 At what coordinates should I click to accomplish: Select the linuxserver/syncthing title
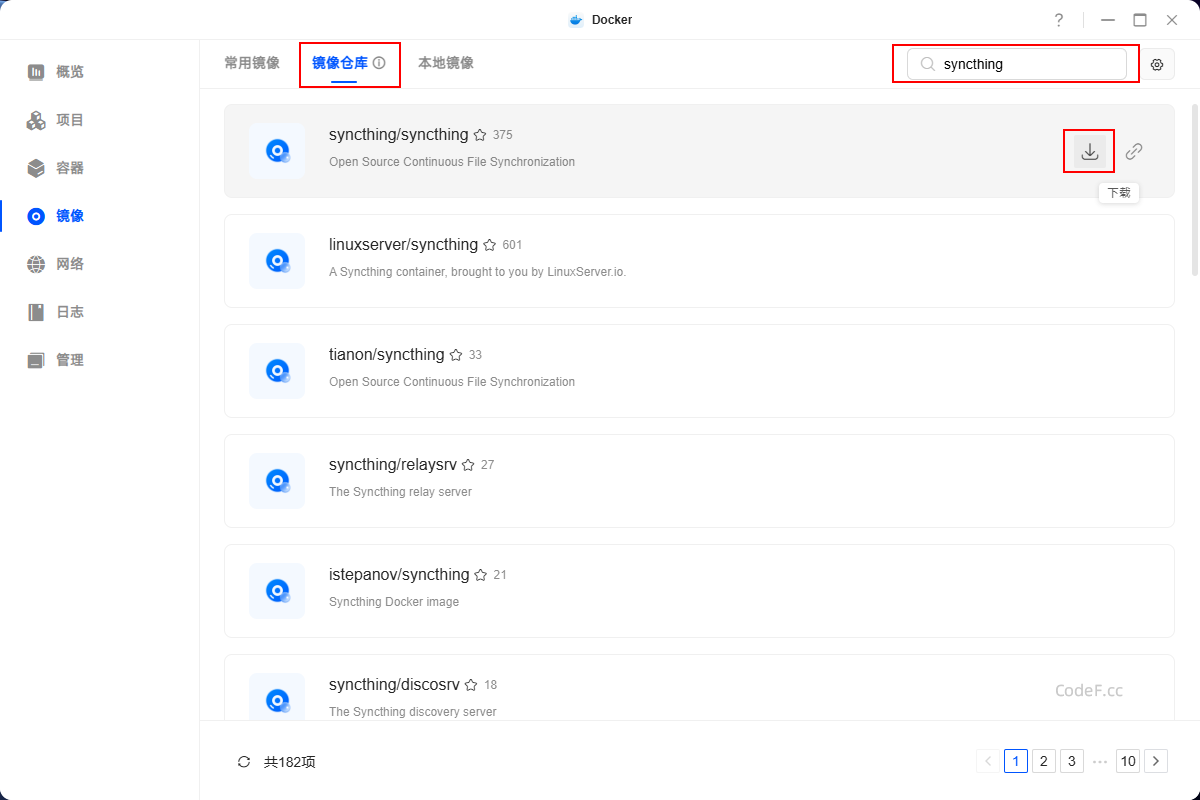[403, 245]
